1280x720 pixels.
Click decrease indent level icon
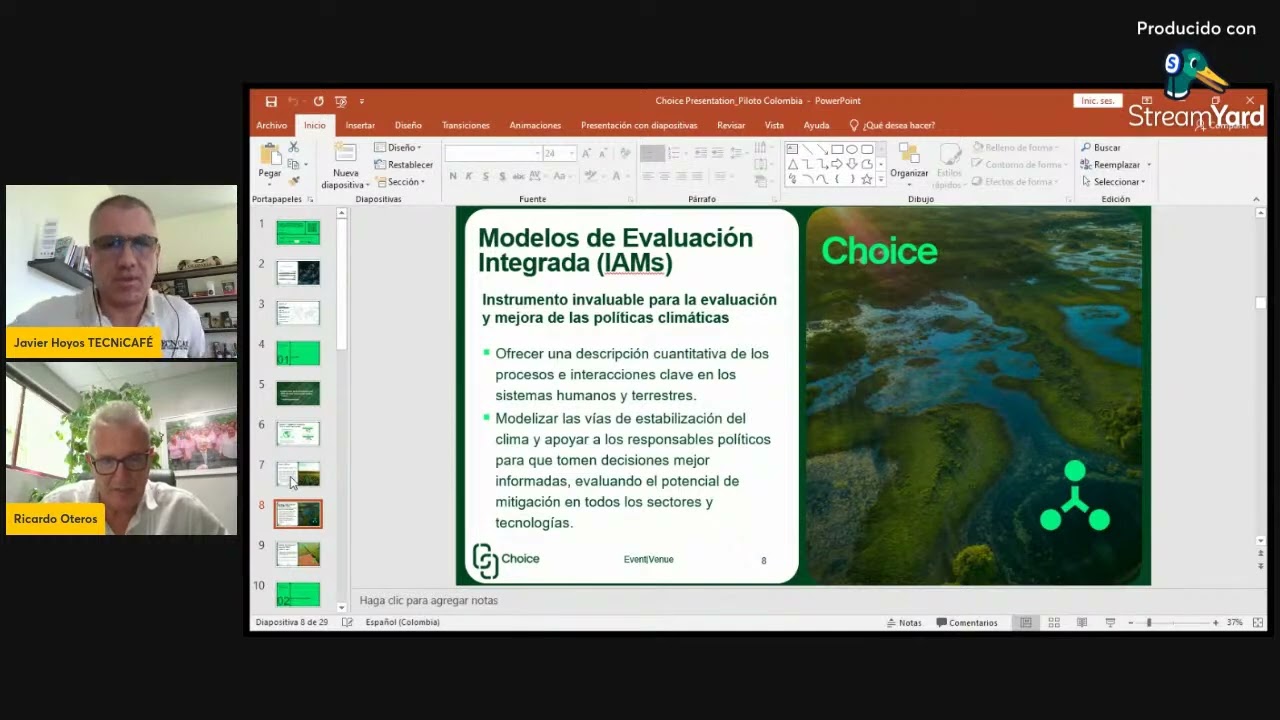click(701, 153)
